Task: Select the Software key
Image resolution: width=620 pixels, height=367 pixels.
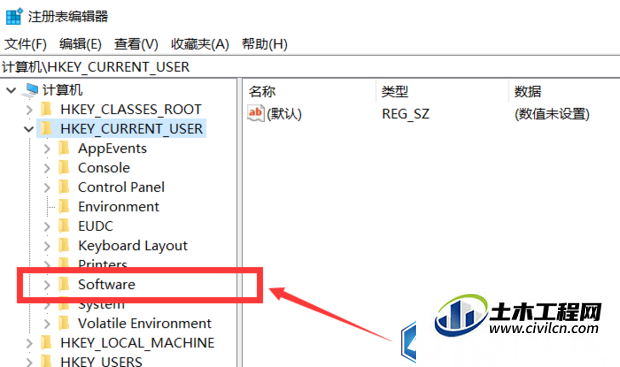Action: (106, 284)
